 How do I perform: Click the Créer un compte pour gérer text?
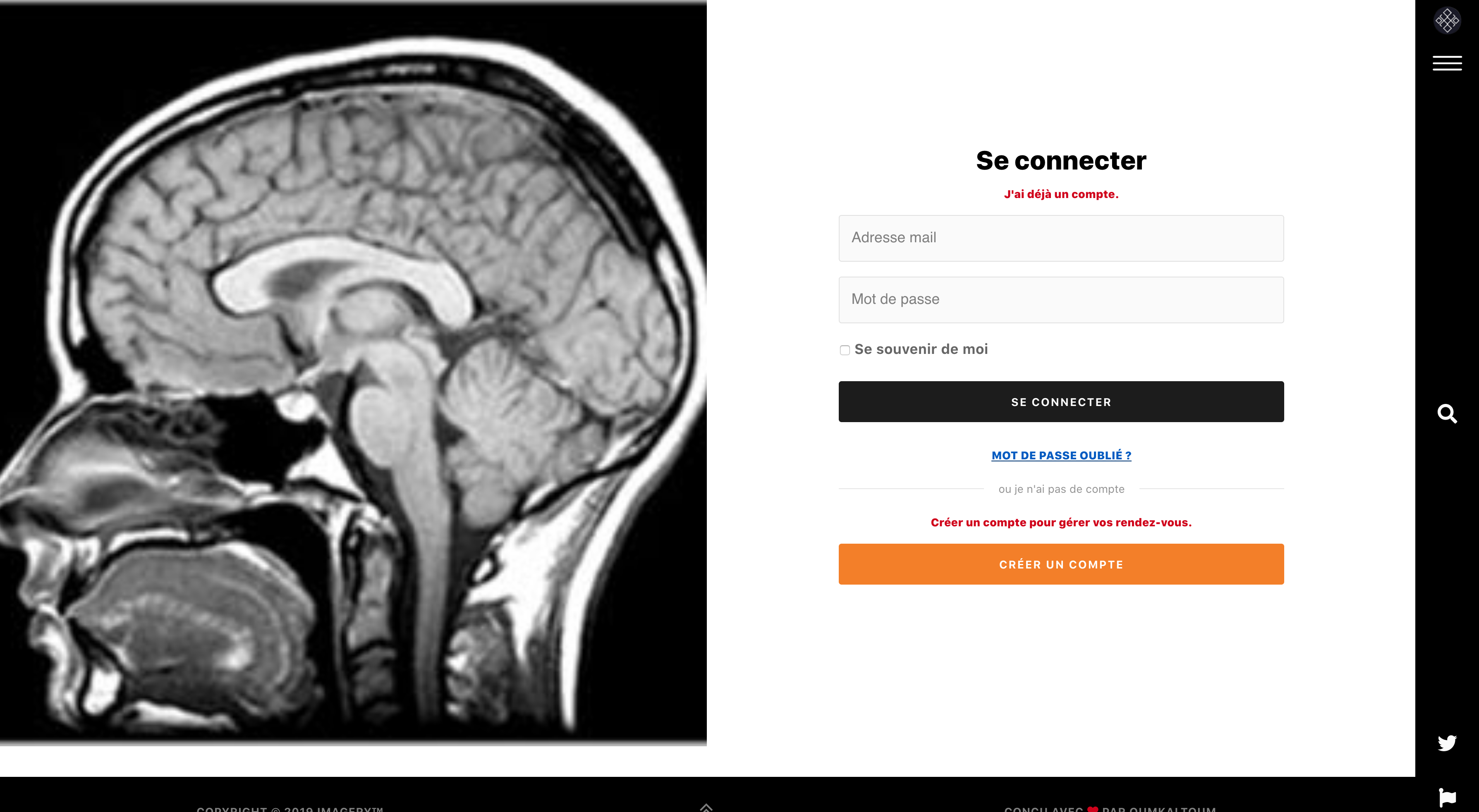[1061, 522]
